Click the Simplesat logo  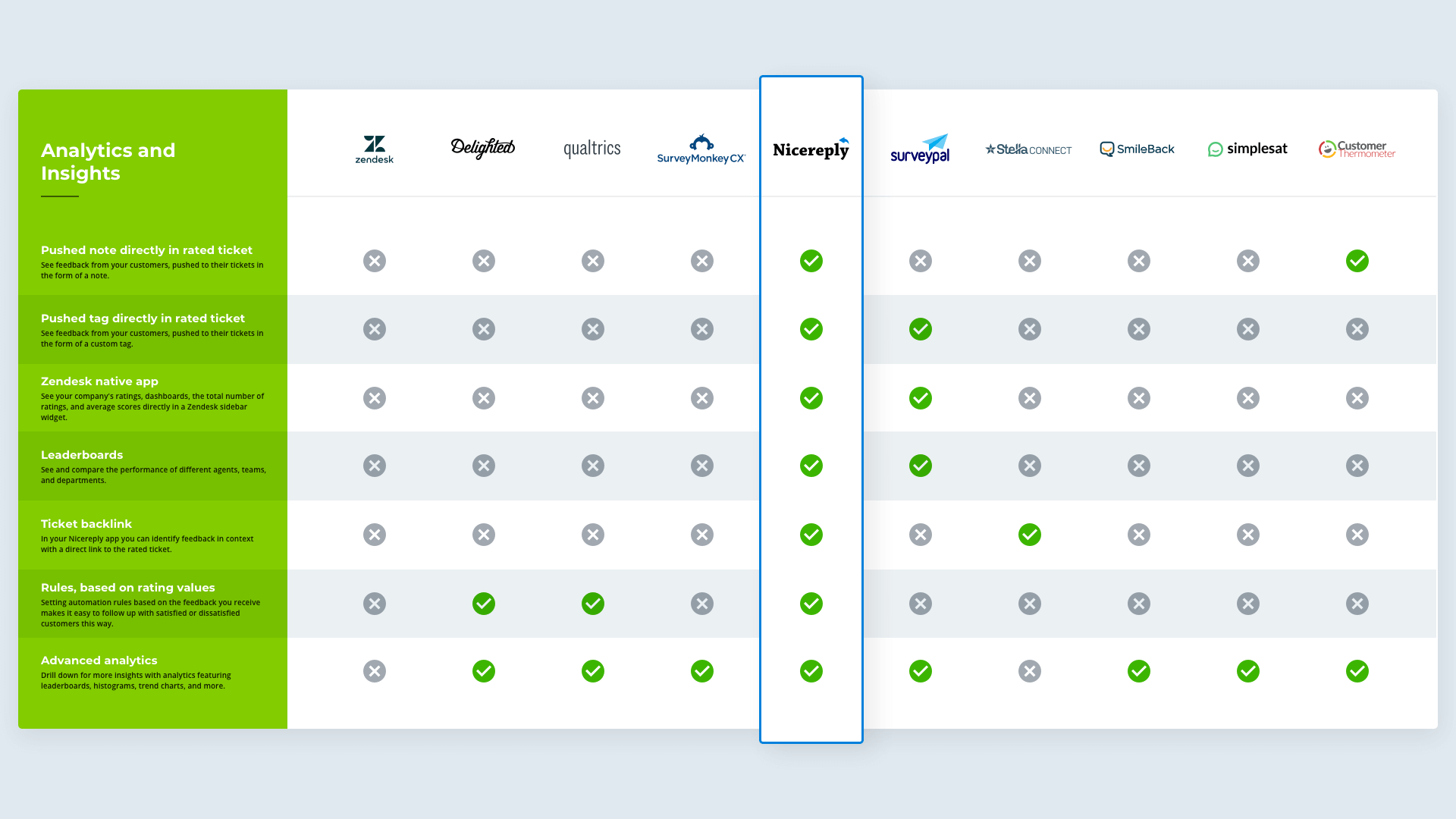coord(1247,149)
